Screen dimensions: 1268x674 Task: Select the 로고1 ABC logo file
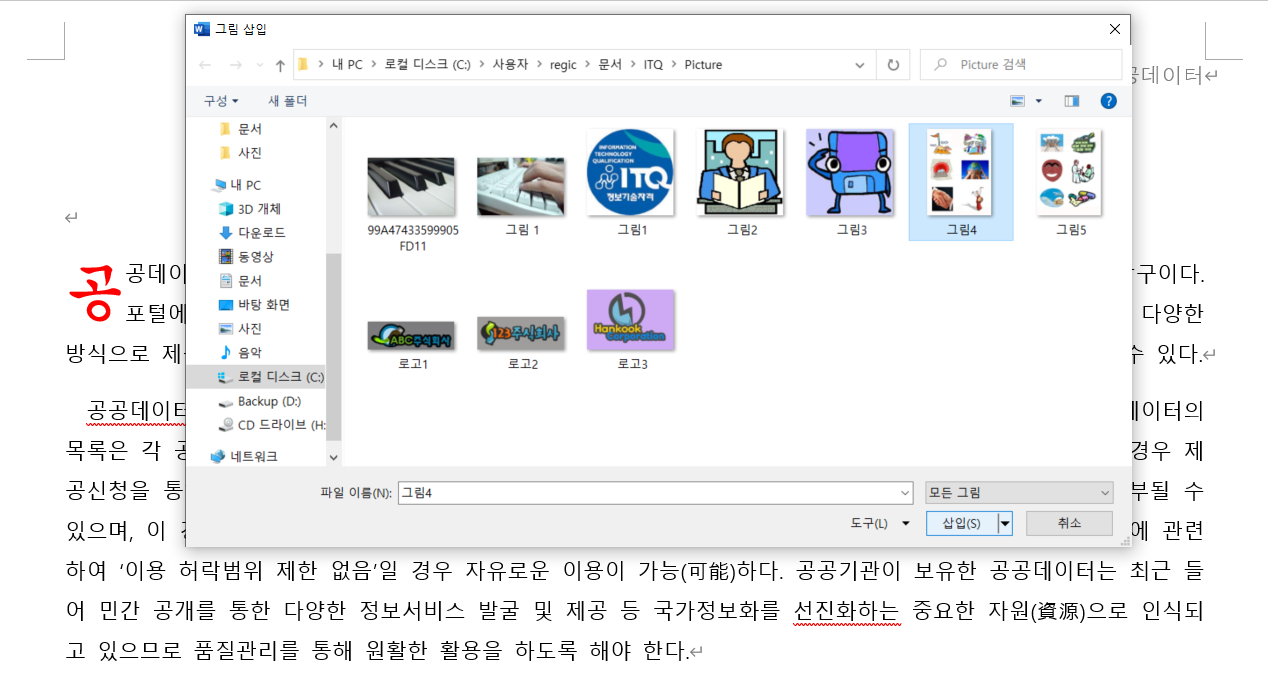click(411, 344)
